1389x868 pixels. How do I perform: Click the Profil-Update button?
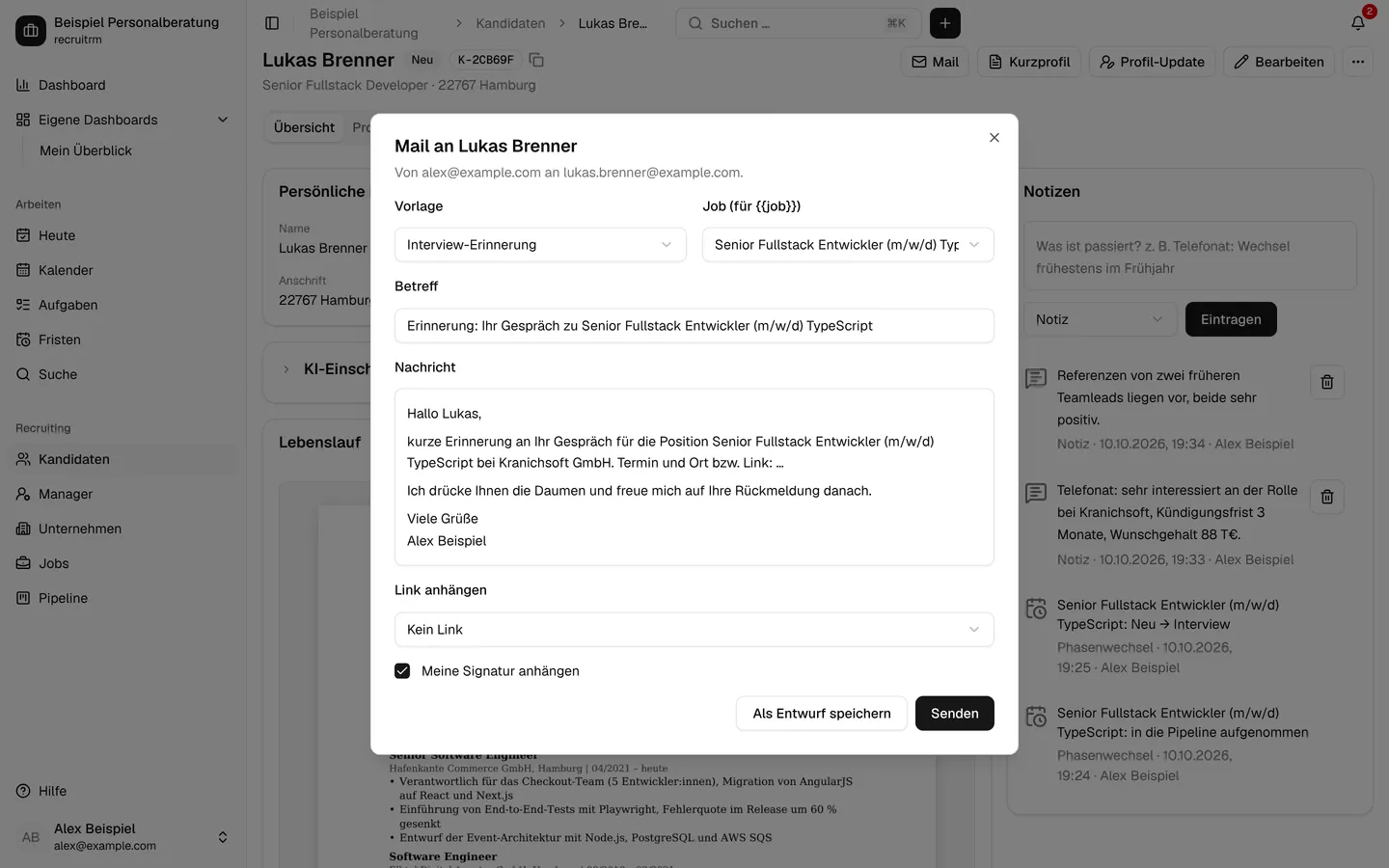[1153, 62]
